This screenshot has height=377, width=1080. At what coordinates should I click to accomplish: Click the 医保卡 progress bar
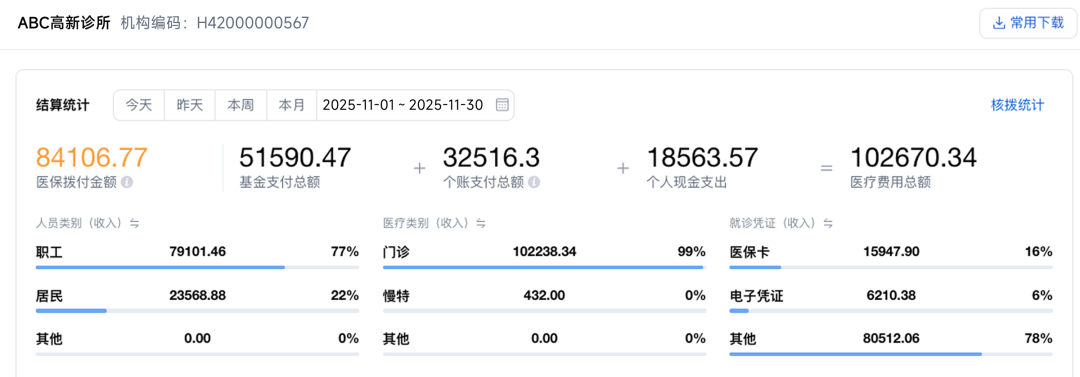(x=891, y=267)
